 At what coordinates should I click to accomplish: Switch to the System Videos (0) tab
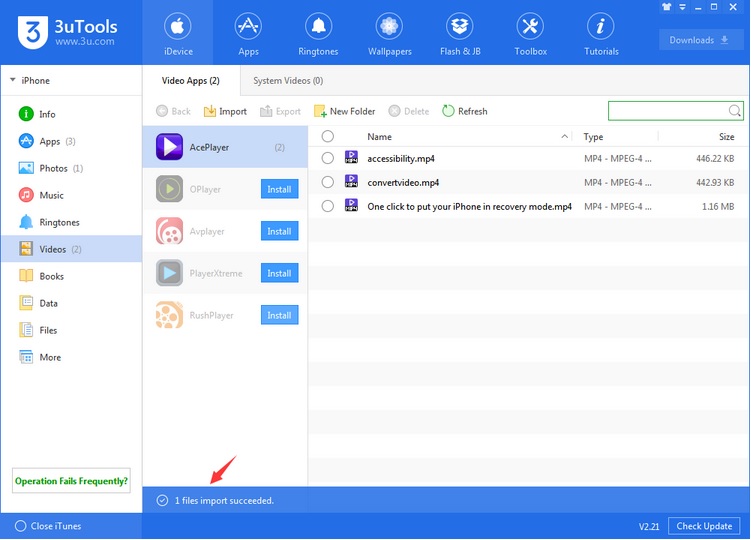click(x=288, y=80)
